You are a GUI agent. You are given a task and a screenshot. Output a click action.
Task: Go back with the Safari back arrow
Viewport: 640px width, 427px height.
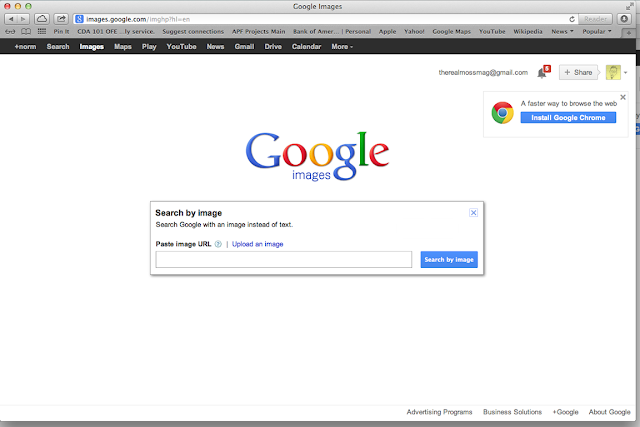pos(11,19)
